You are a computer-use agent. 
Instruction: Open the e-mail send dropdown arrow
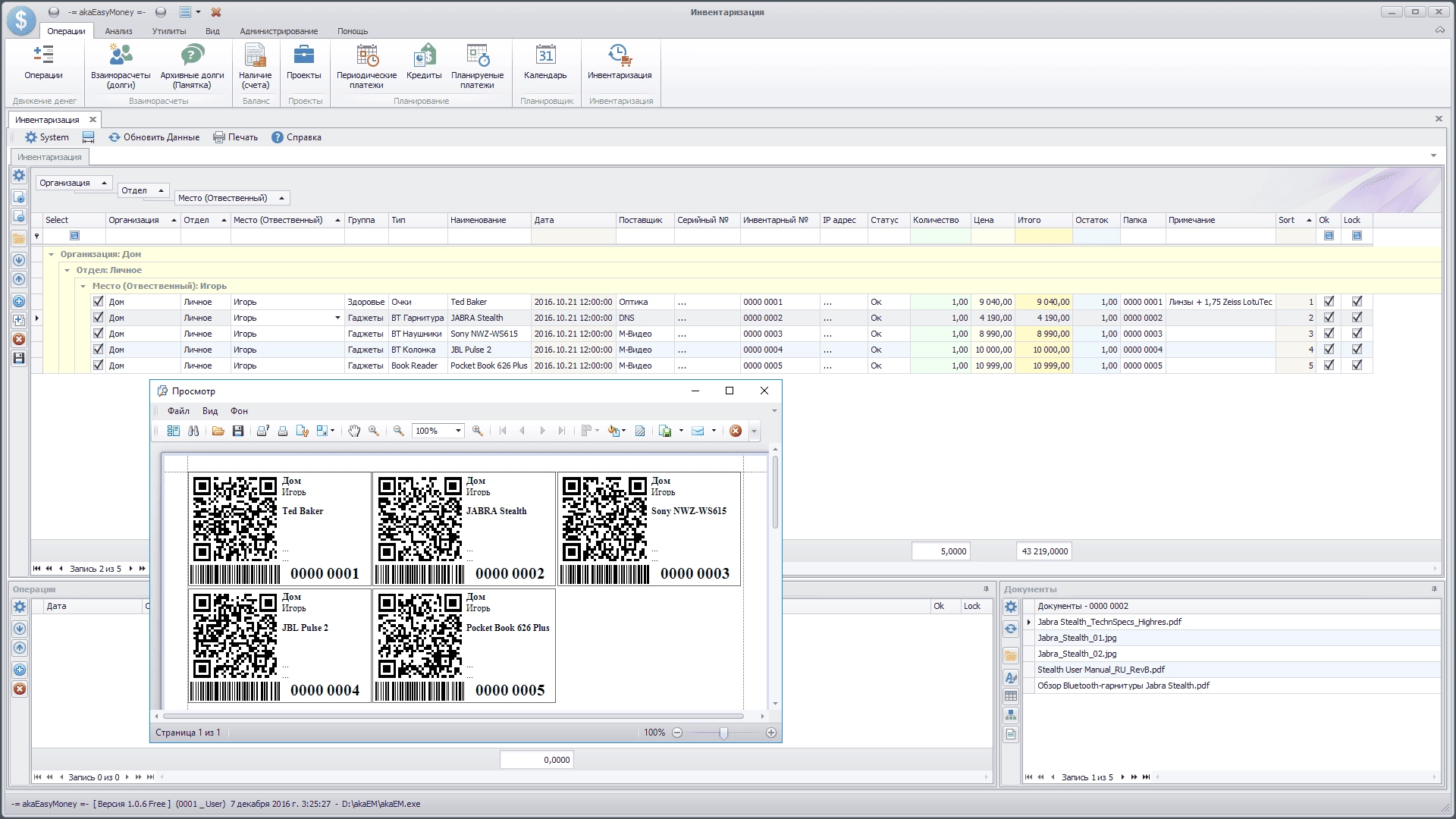pyautogui.click(x=714, y=431)
